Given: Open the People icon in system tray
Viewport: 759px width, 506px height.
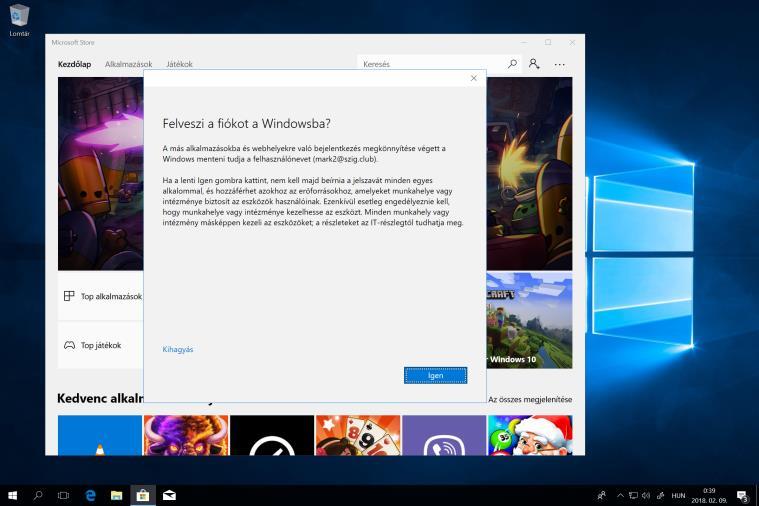Looking at the screenshot, I should 602,495.
